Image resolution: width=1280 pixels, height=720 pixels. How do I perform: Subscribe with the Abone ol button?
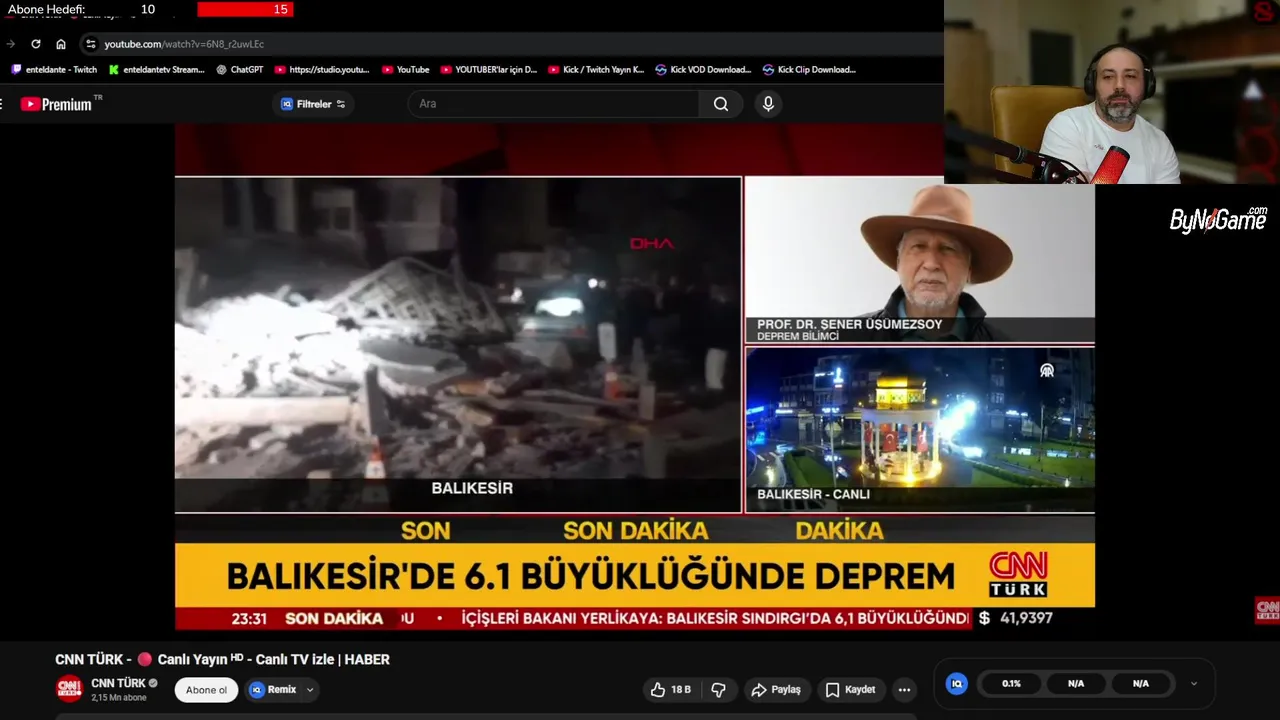(206, 690)
